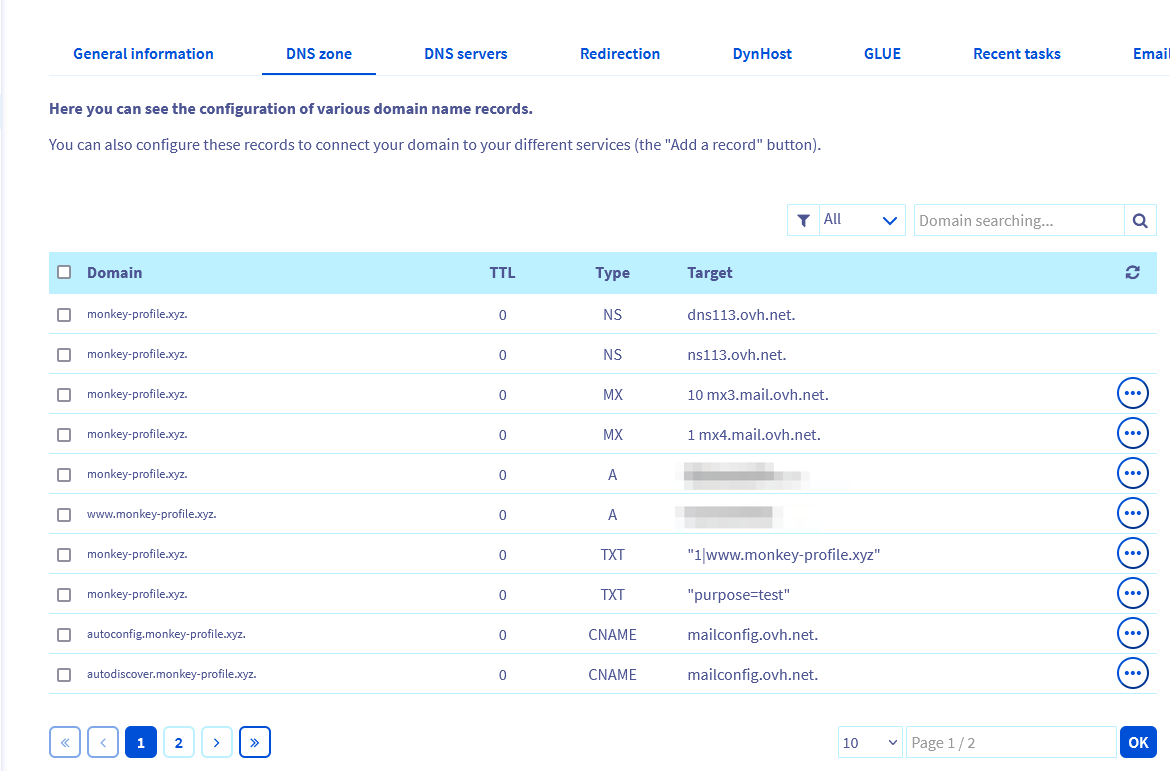Open actions menu for the autodiscover CNAME record
Screen dimensions: 1170x771
[x=1132, y=673]
